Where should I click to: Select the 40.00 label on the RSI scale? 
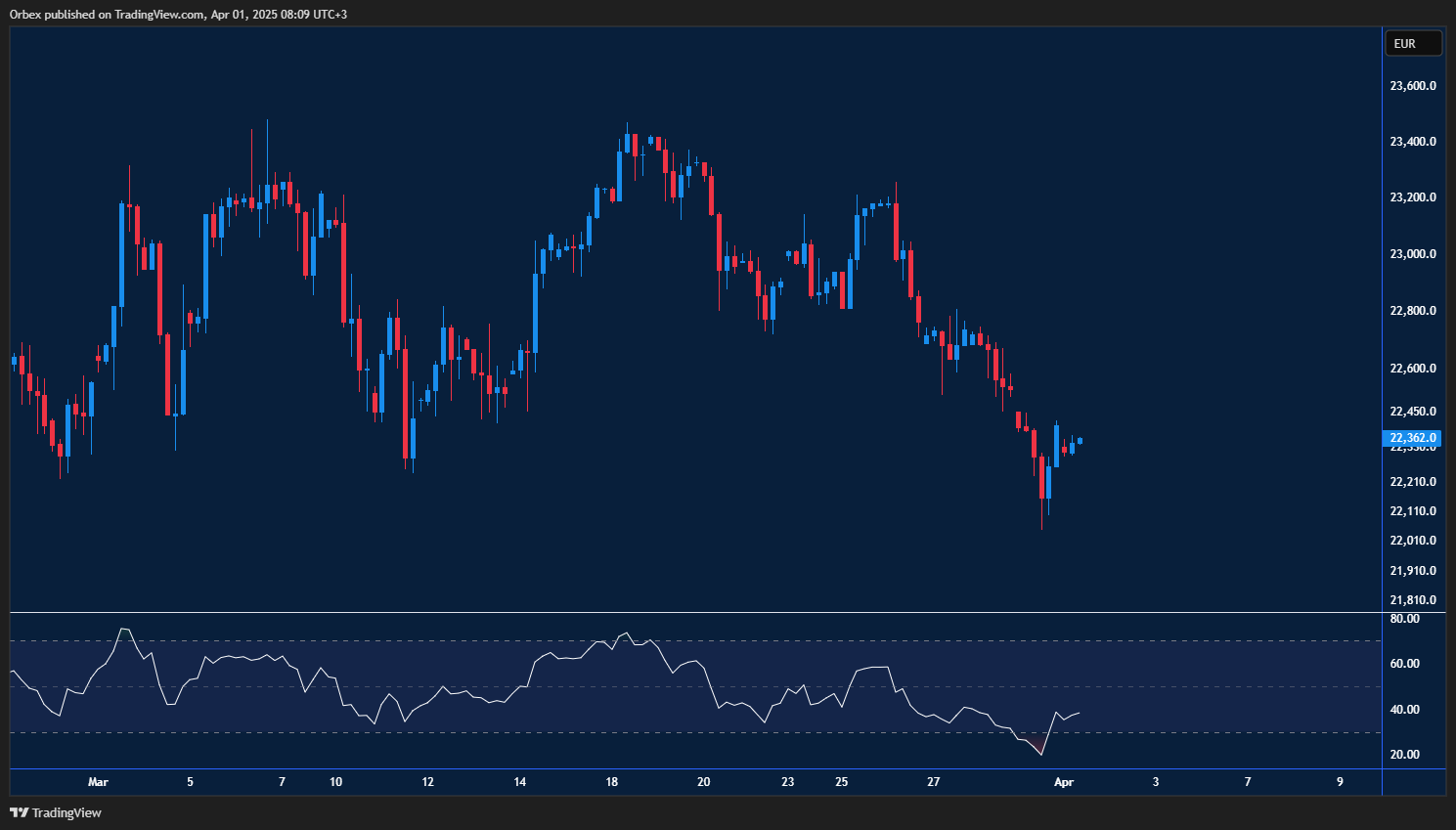(x=1406, y=709)
